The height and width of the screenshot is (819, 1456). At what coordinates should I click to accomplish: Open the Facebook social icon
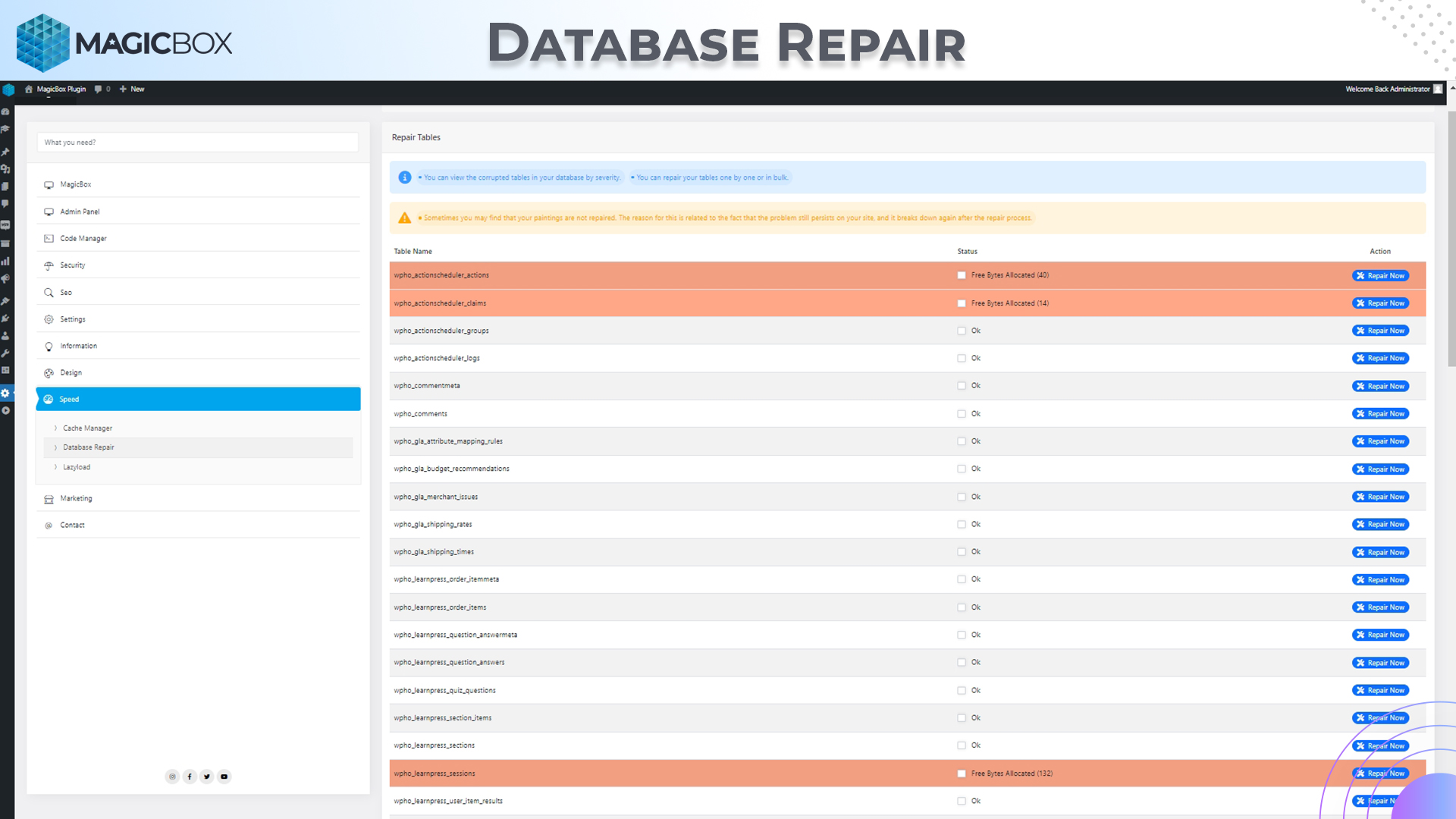(x=190, y=777)
